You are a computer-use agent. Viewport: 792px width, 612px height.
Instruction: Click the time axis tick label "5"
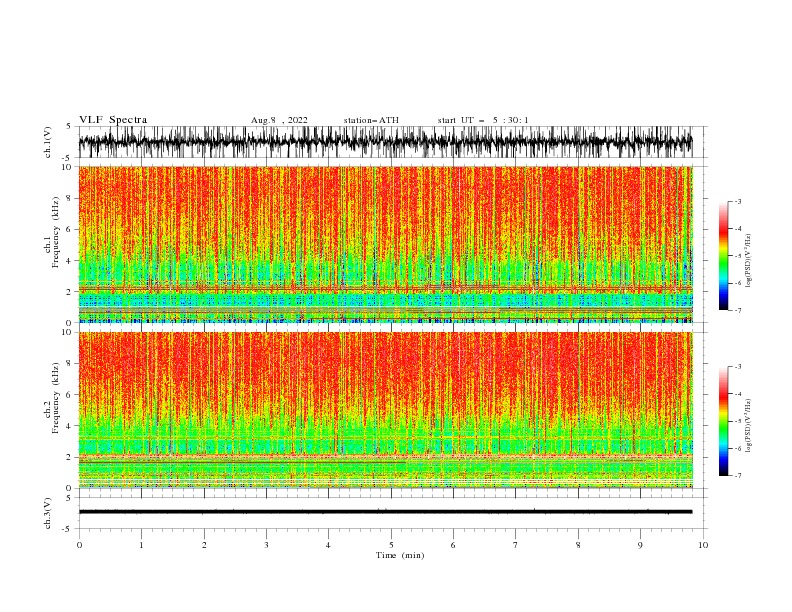click(391, 545)
